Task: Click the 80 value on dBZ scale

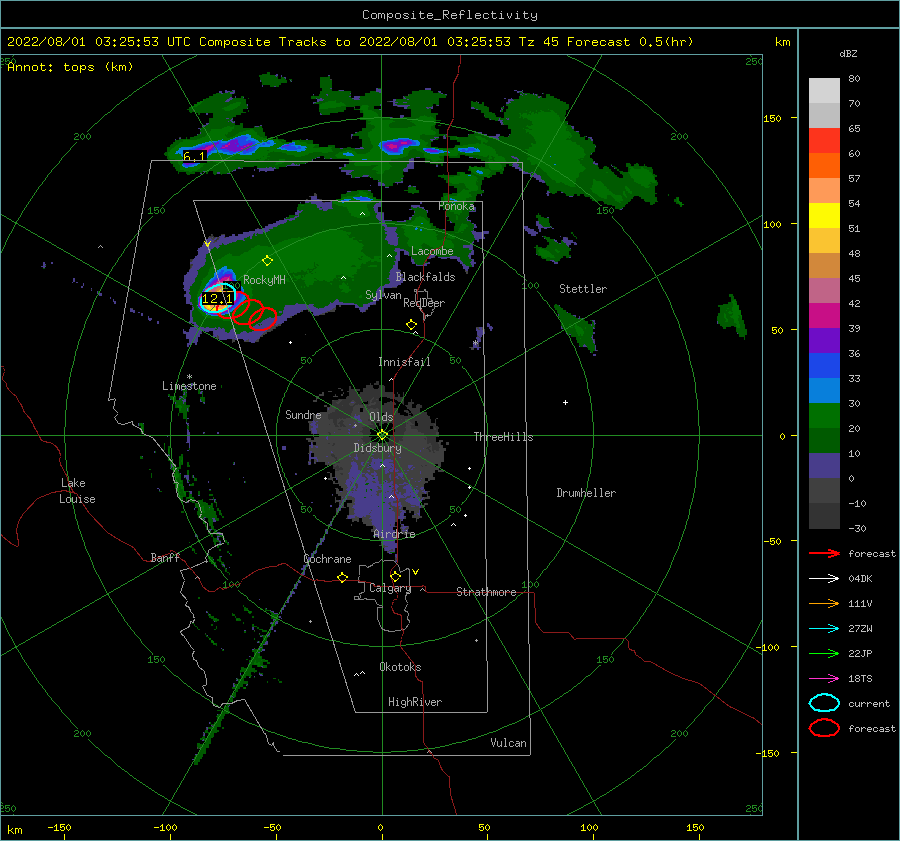Action: click(854, 79)
